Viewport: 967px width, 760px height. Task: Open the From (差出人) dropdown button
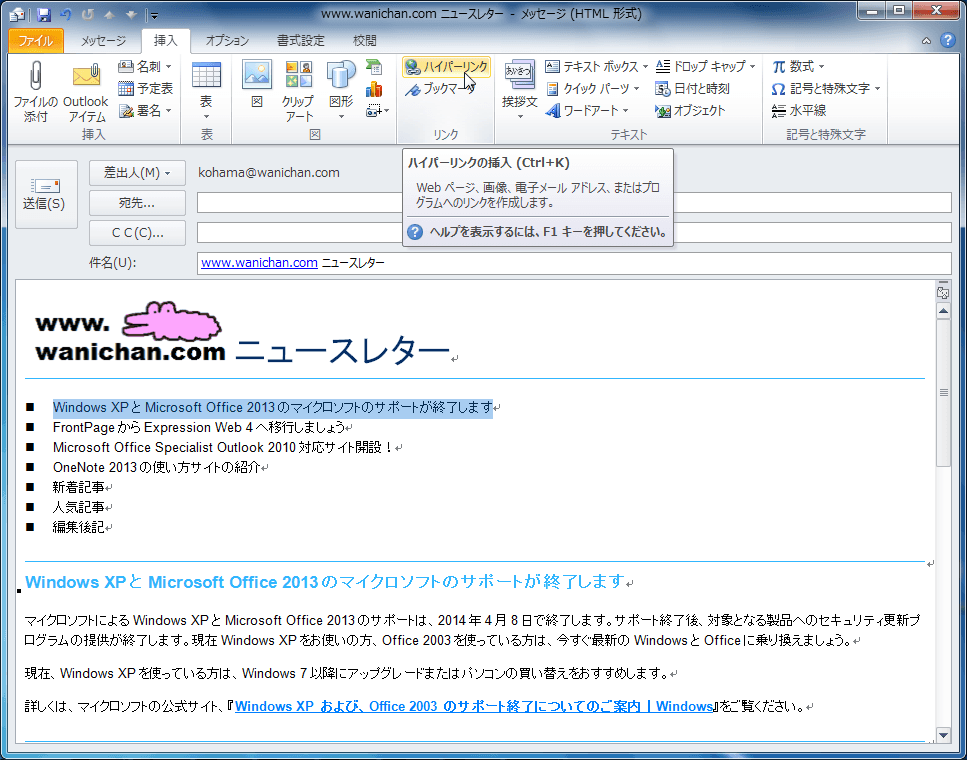(x=138, y=173)
